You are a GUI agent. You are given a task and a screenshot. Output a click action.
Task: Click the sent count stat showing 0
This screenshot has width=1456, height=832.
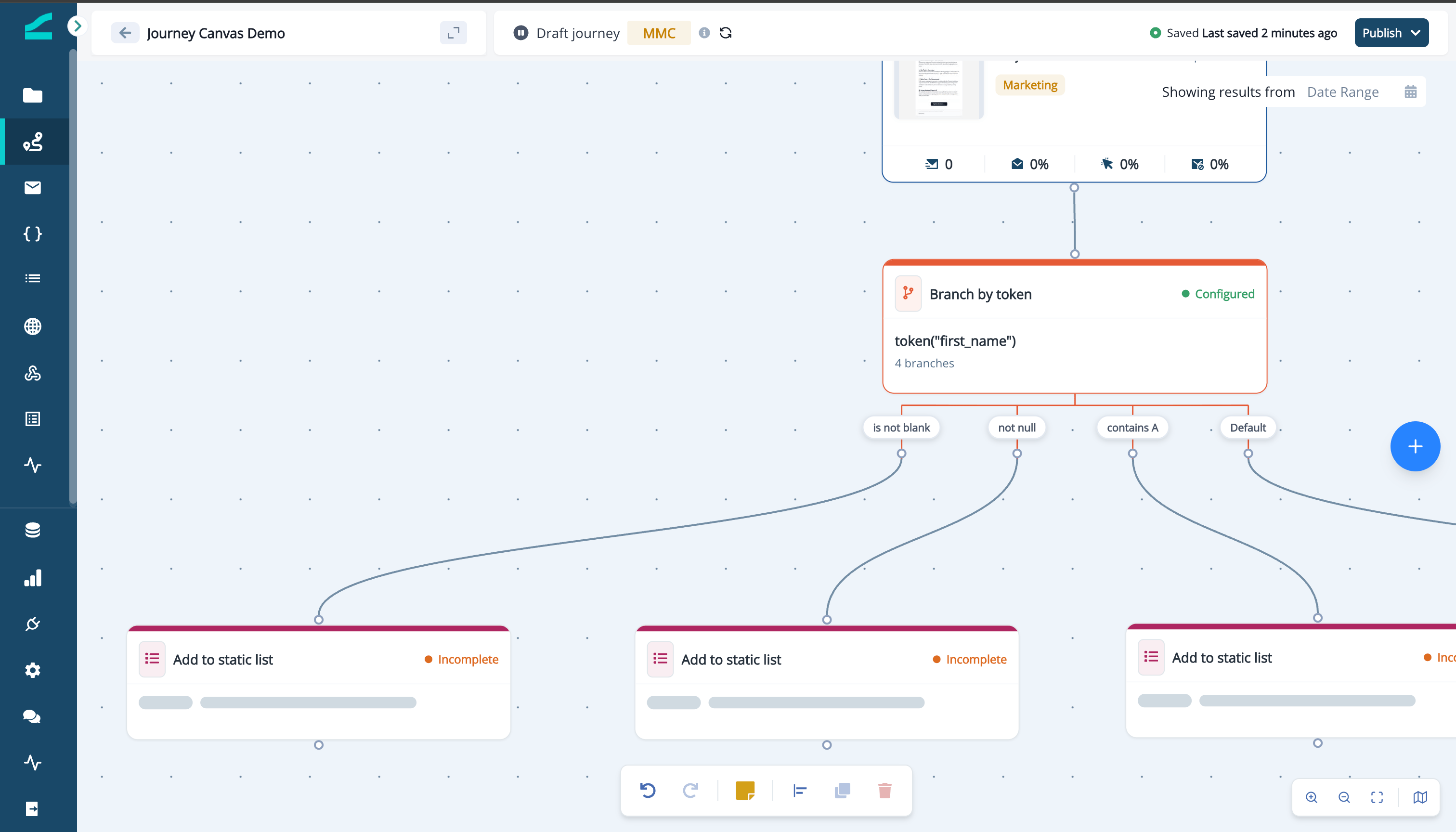(x=939, y=165)
